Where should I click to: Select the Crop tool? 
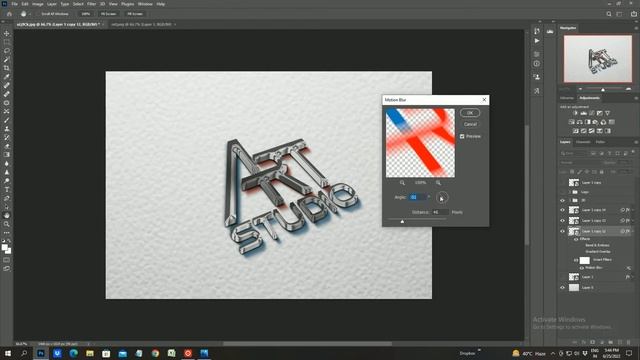tap(7, 68)
